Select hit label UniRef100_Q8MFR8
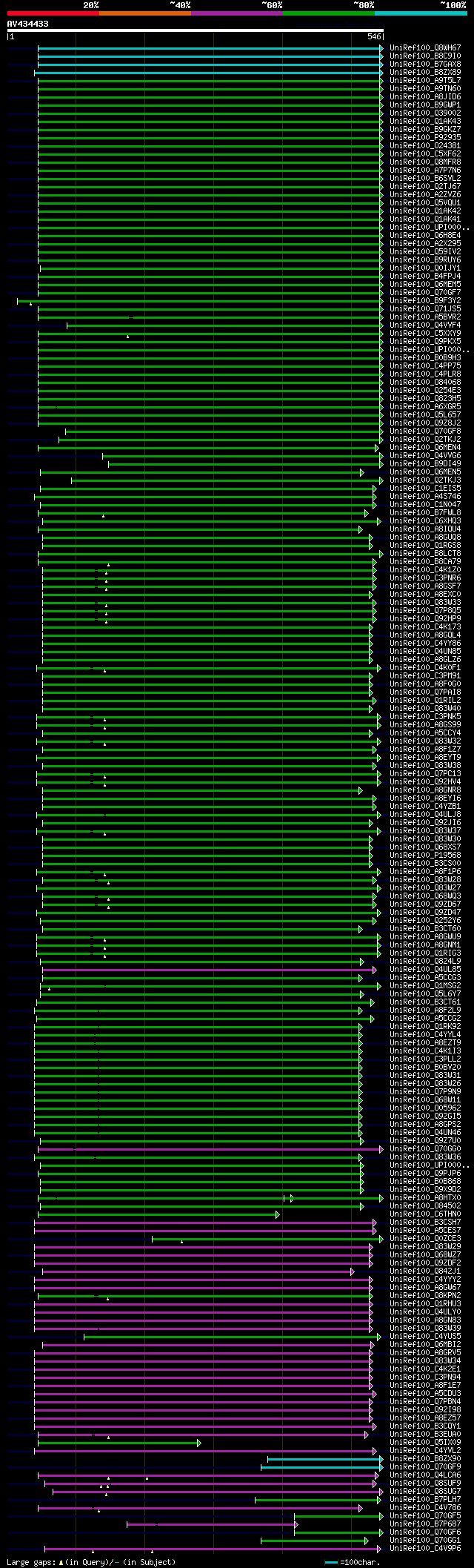The height and width of the screenshot is (1568, 474). [x=425, y=162]
